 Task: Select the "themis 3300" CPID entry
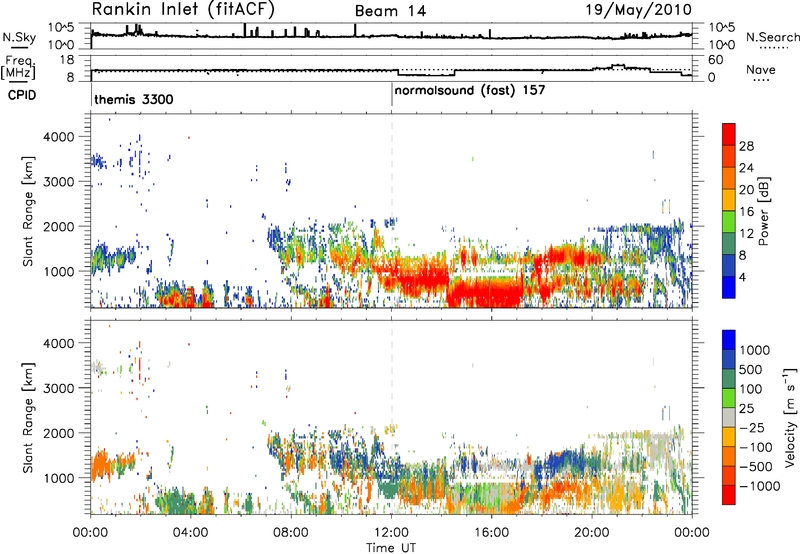coord(134,99)
